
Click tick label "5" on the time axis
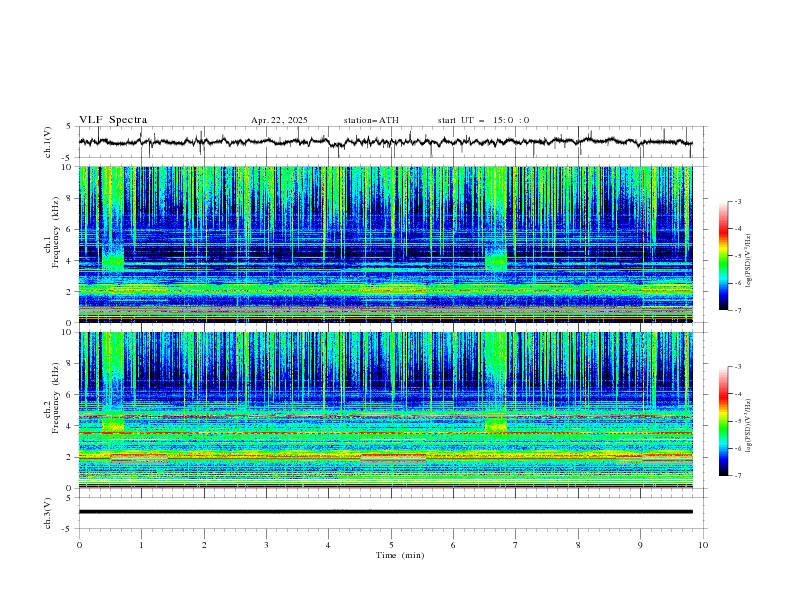(x=391, y=545)
